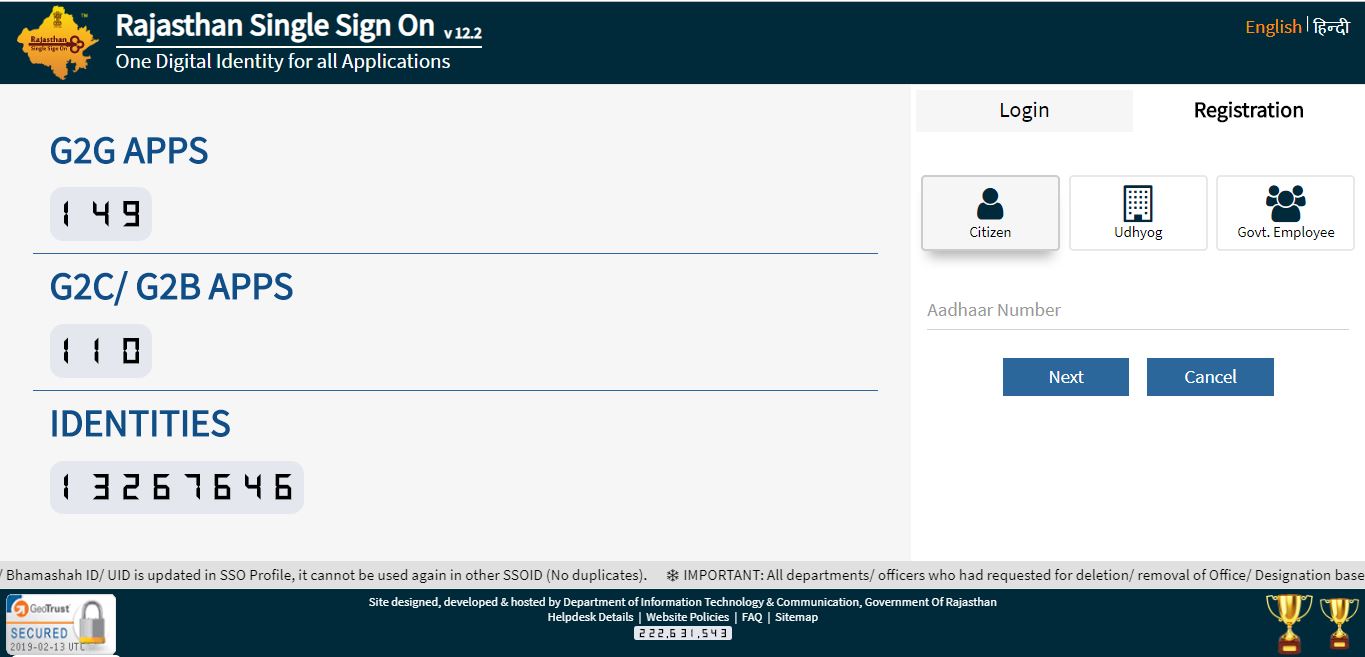1365x657 pixels.
Task: Open the FAQ footer link
Action: [751, 617]
